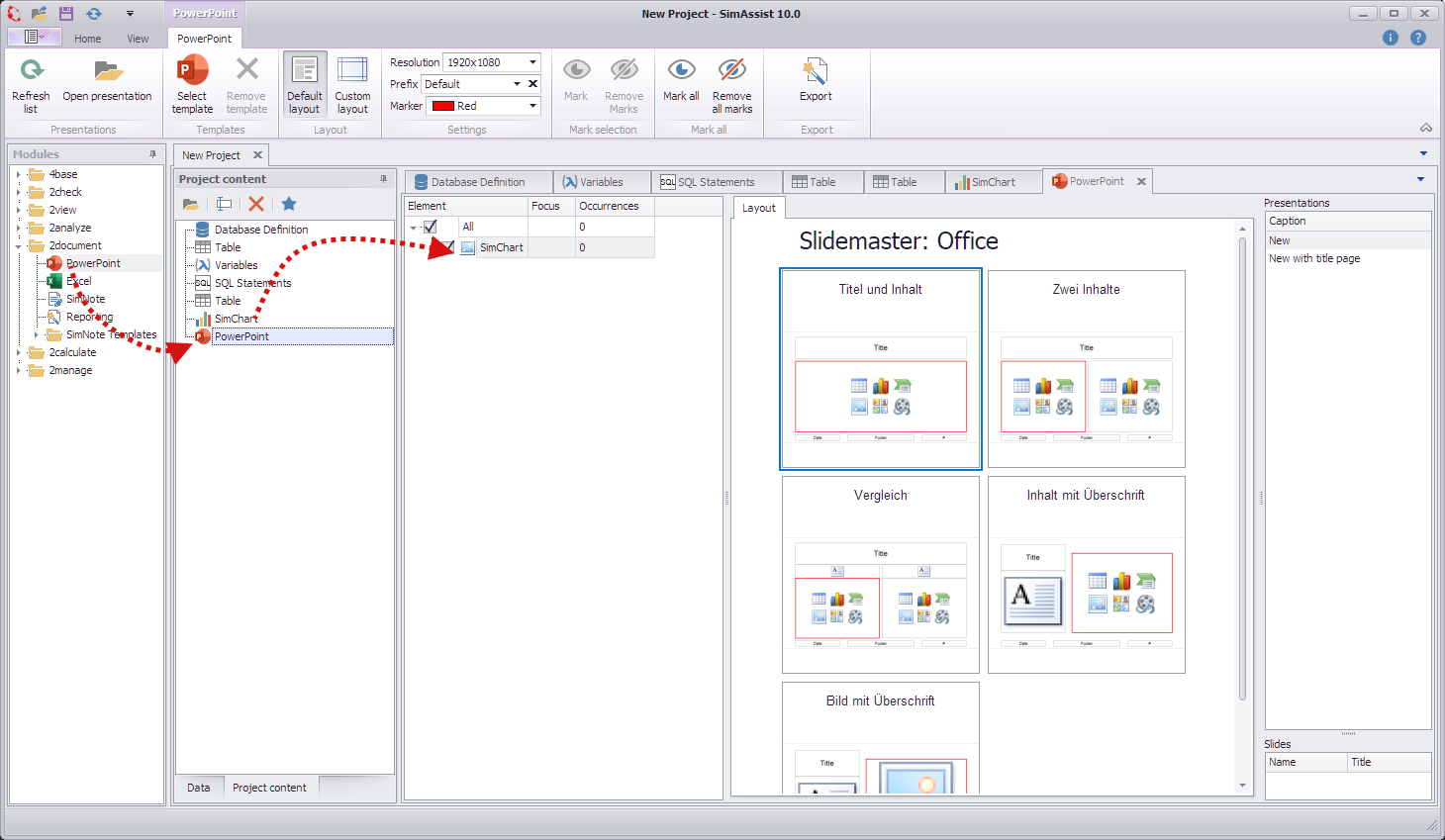
Task: Select the Zwei Inhalte layout thumbnail
Action: [x=1086, y=368]
